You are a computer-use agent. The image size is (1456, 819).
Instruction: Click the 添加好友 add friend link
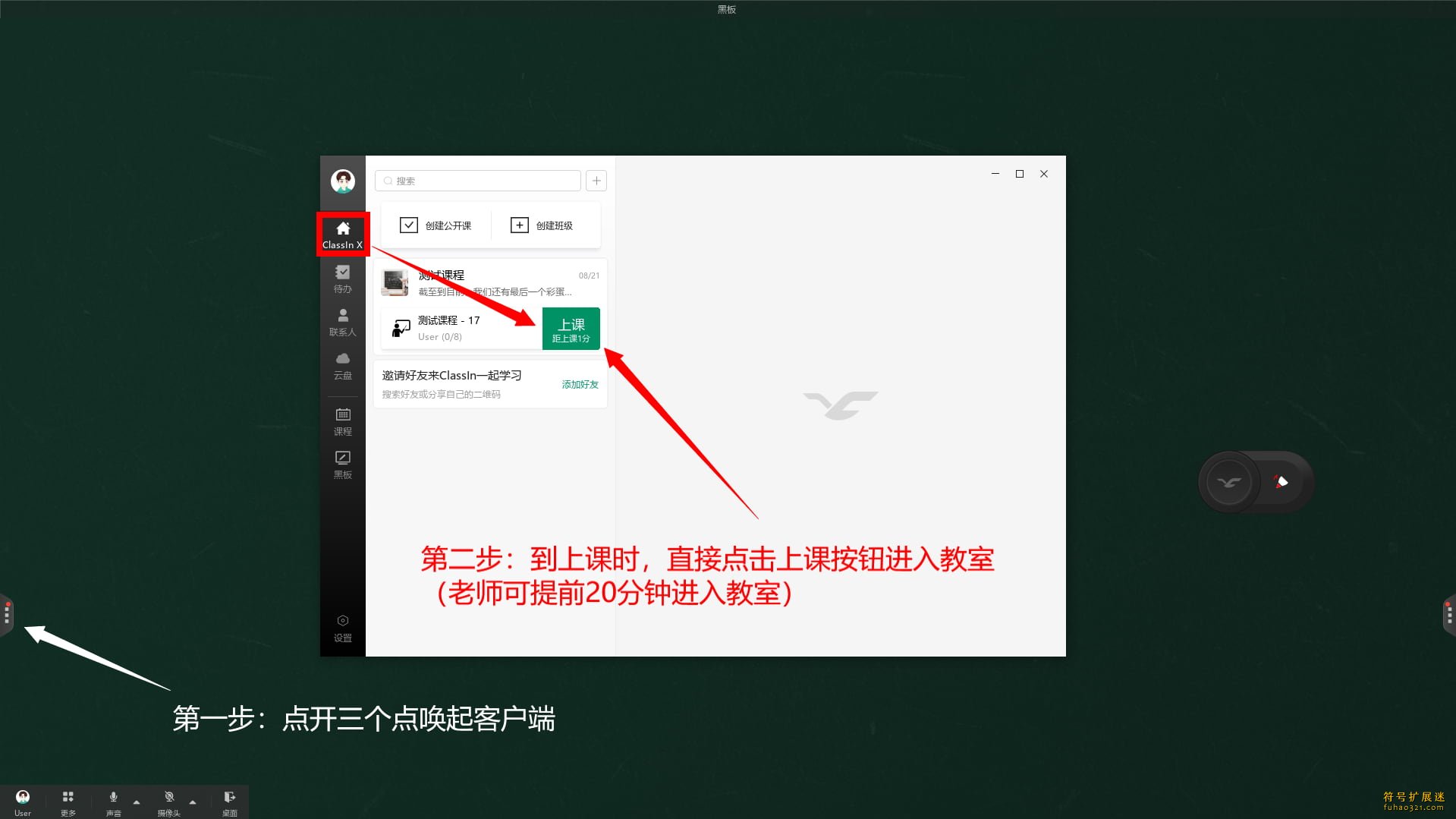point(580,385)
